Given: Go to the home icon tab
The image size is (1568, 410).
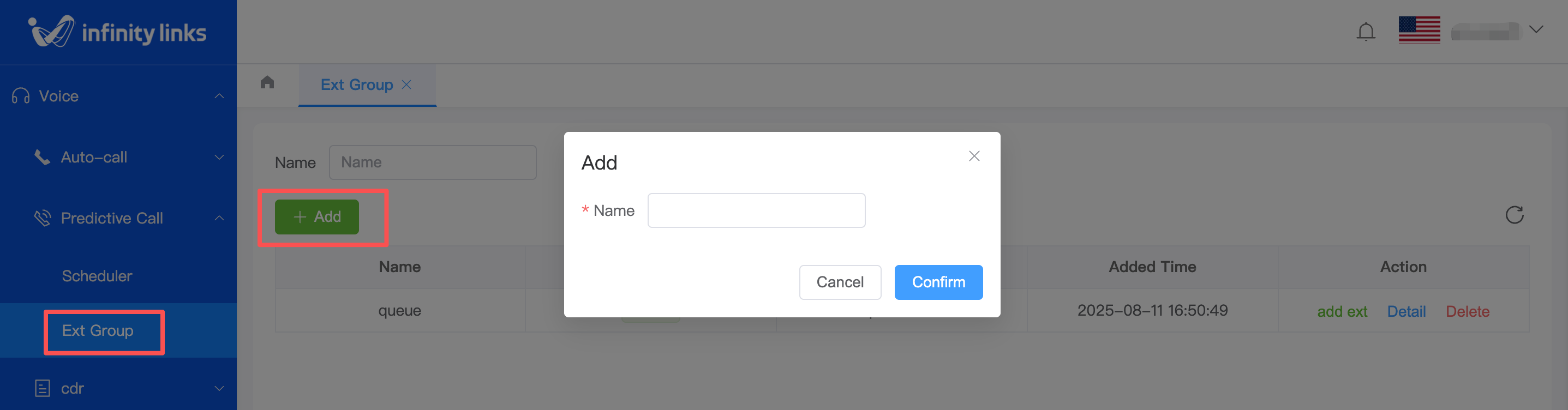Looking at the screenshot, I should click(x=267, y=82).
